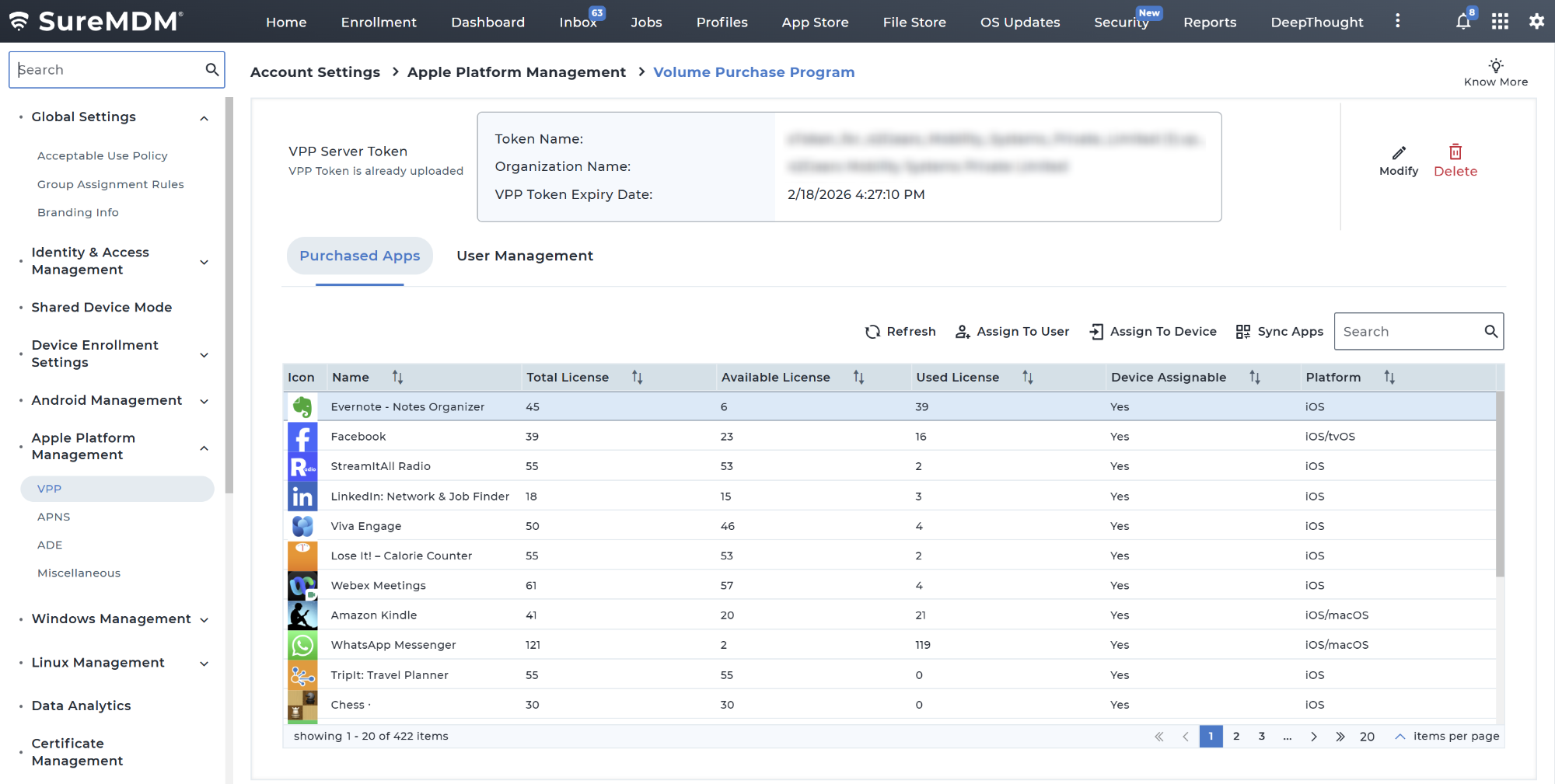1555x784 pixels.
Task: Sort by Total License column
Action: [x=637, y=377]
